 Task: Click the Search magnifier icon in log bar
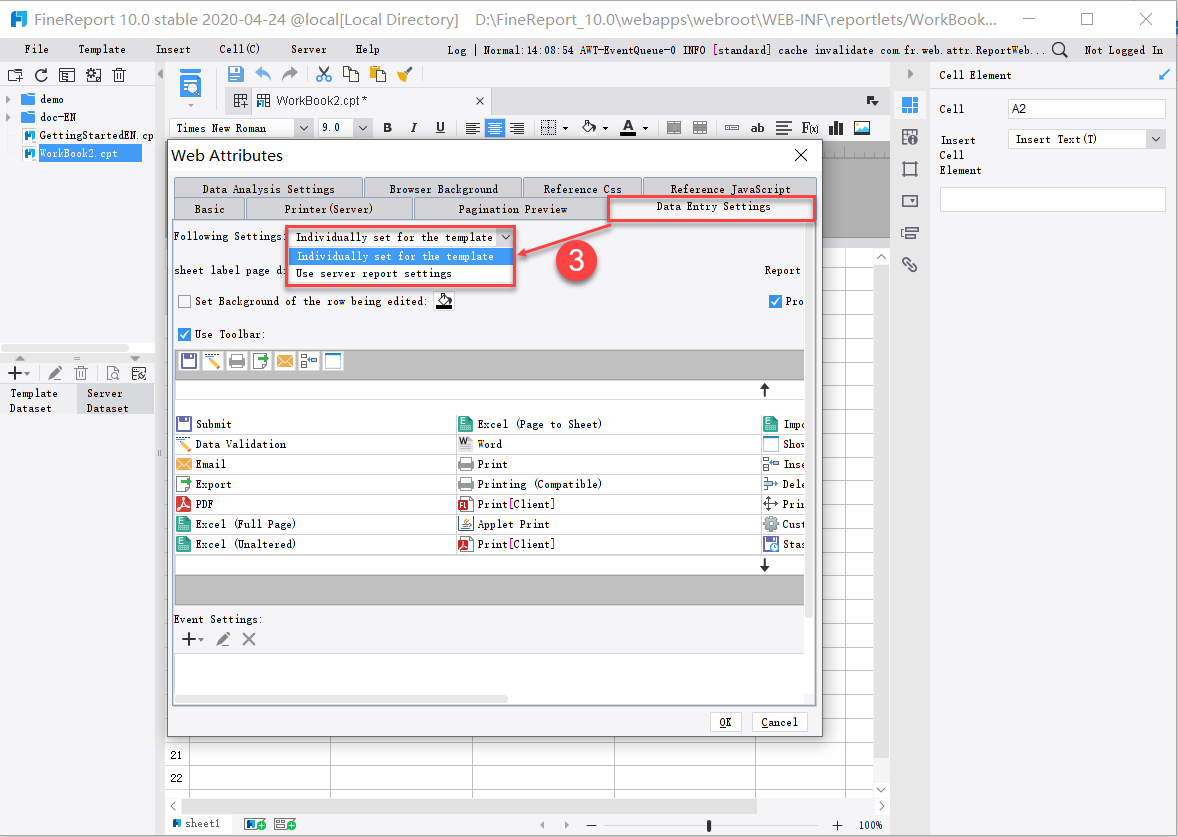pyautogui.click(x=1059, y=50)
